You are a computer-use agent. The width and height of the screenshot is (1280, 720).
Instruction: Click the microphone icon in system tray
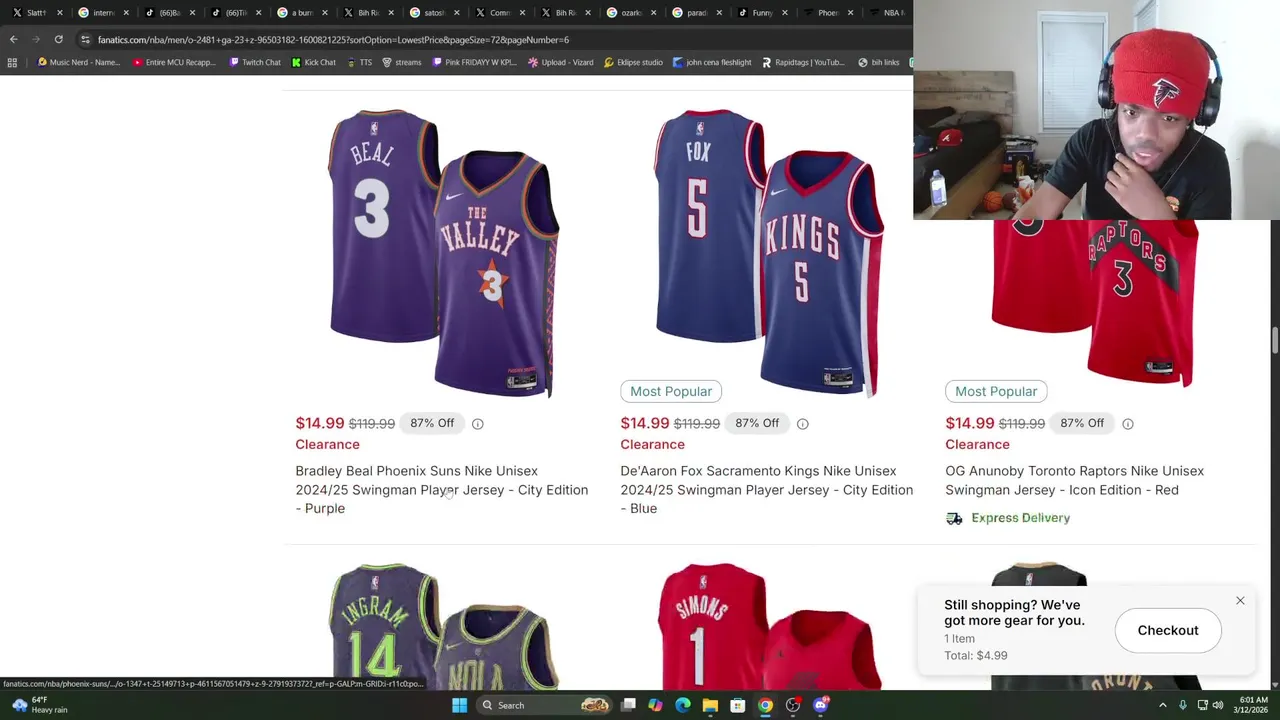(x=1183, y=705)
